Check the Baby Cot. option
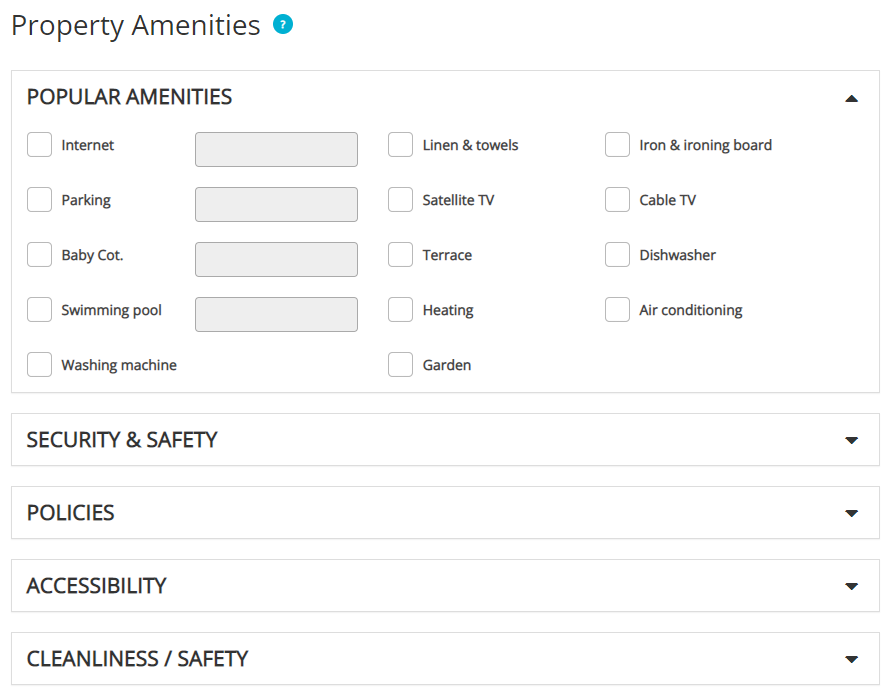 point(40,255)
